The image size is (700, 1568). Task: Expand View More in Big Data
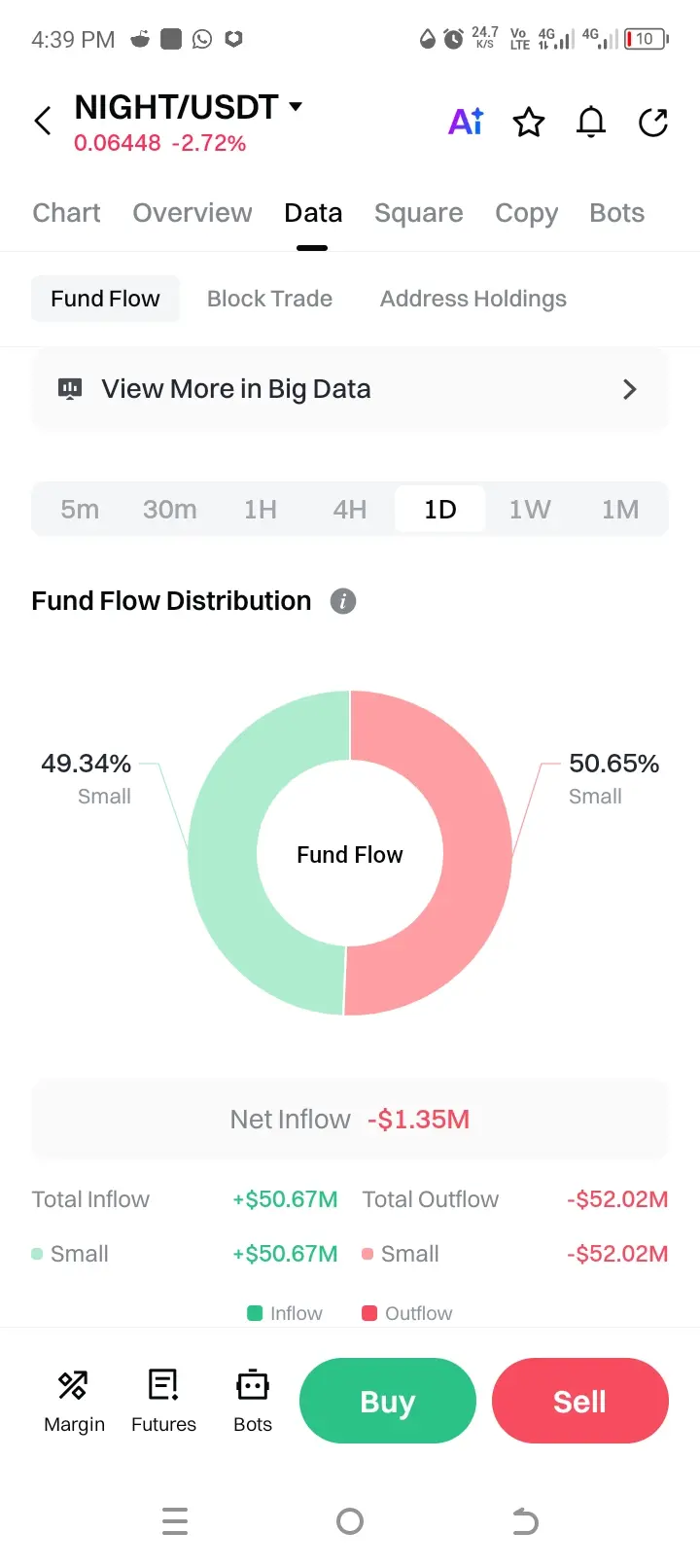tap(350, 389)
